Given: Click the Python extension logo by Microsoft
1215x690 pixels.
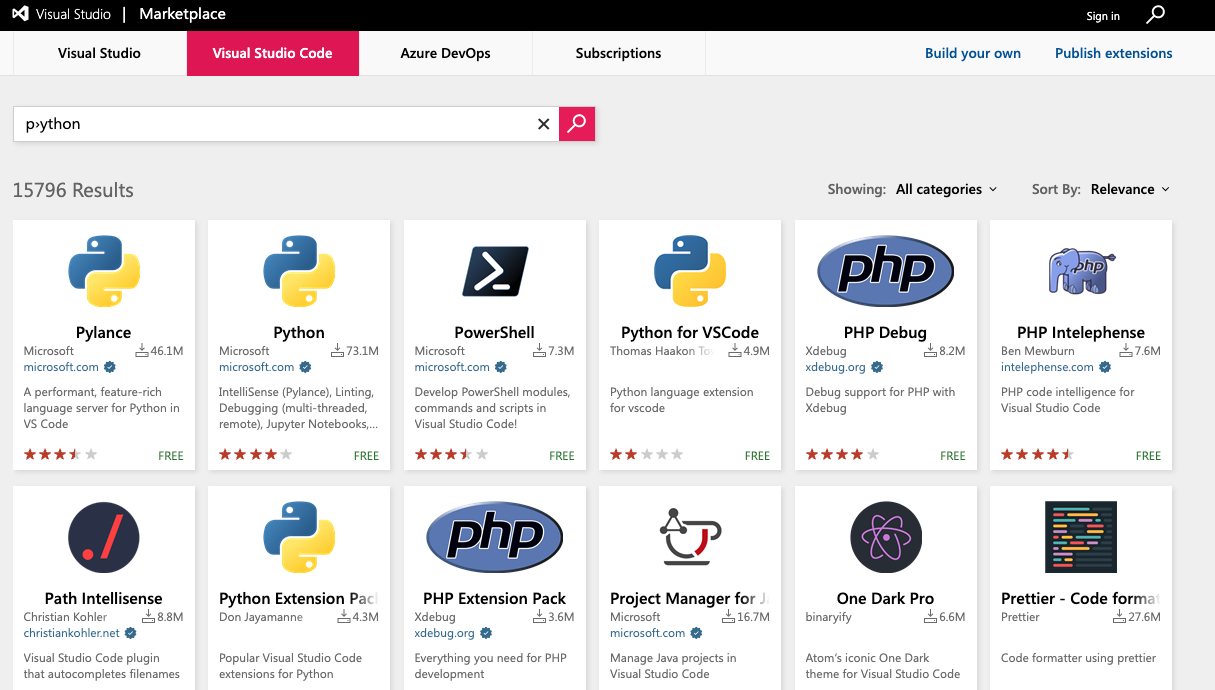Looking at the screenshot, I should (299, 271).
